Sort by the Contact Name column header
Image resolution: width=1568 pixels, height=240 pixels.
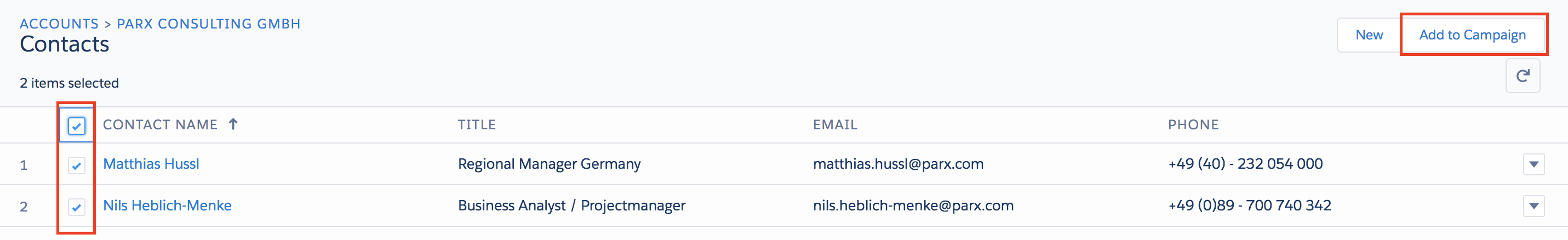point(160,125)
